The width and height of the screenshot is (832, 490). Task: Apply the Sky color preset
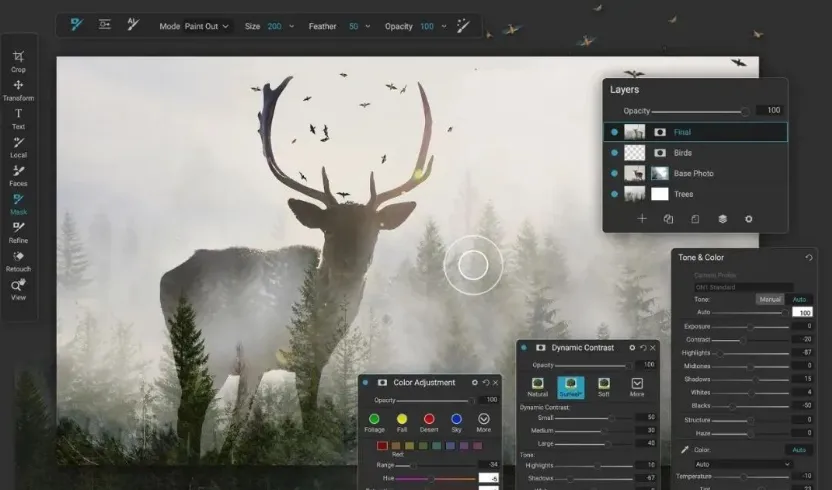point(456,423)
